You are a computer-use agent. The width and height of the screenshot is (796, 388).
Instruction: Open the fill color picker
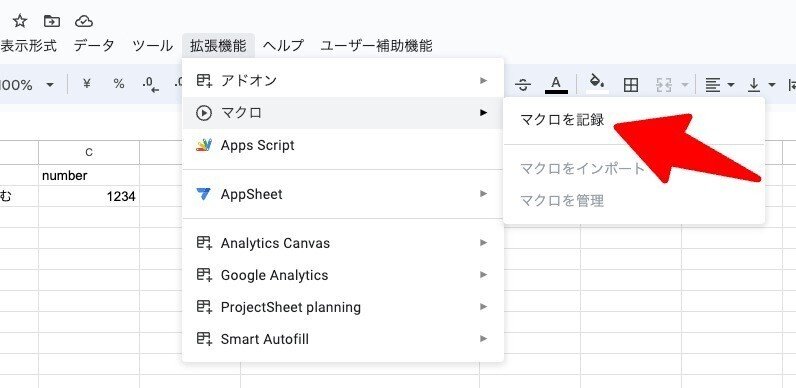(597, 83)
